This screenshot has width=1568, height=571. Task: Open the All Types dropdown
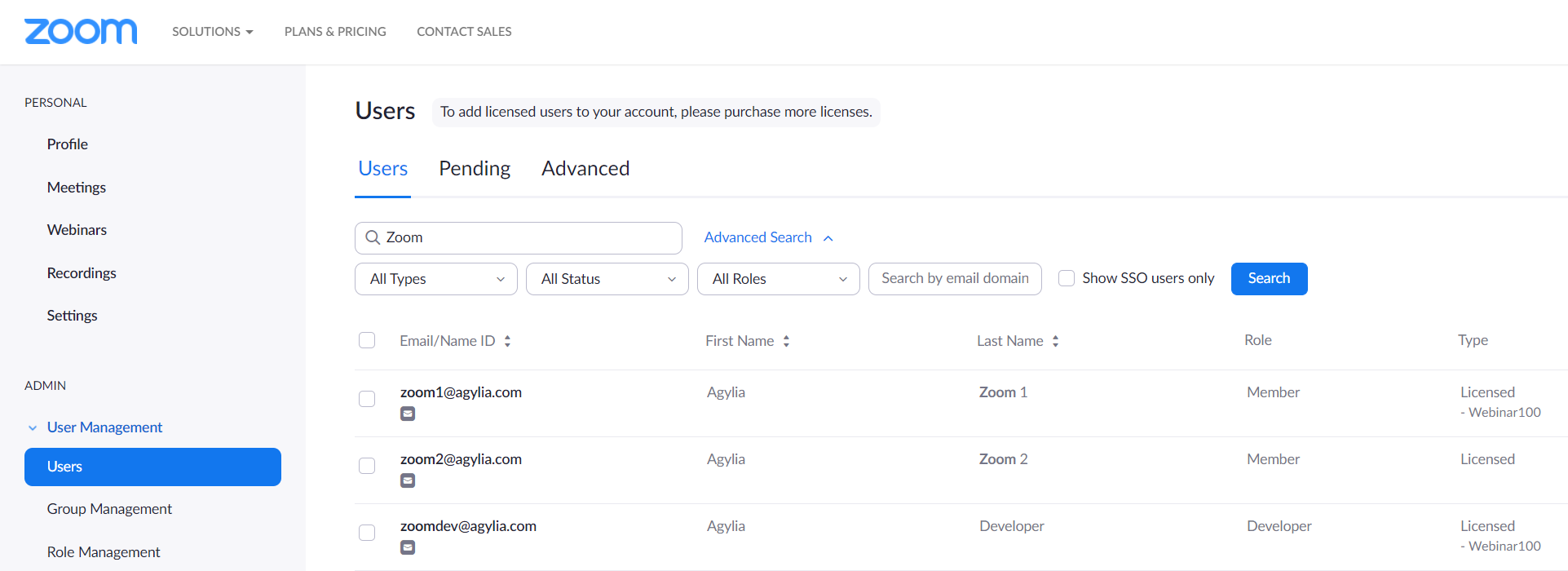pos(436,279)
